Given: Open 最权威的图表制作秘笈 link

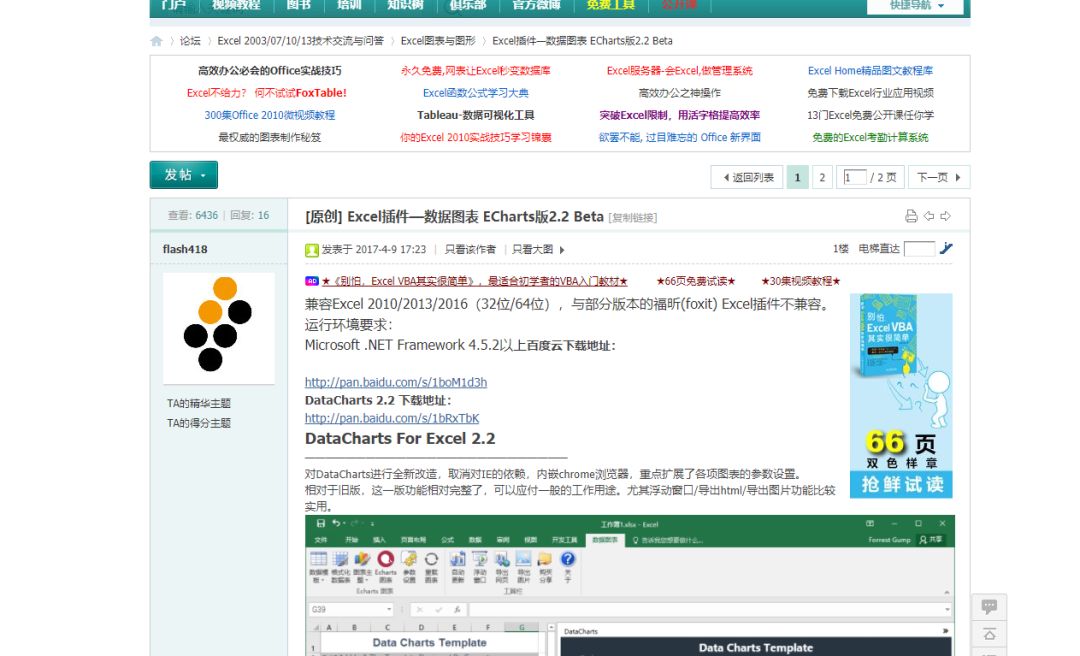Looking at the screenshot, I should tap(269, 138).
